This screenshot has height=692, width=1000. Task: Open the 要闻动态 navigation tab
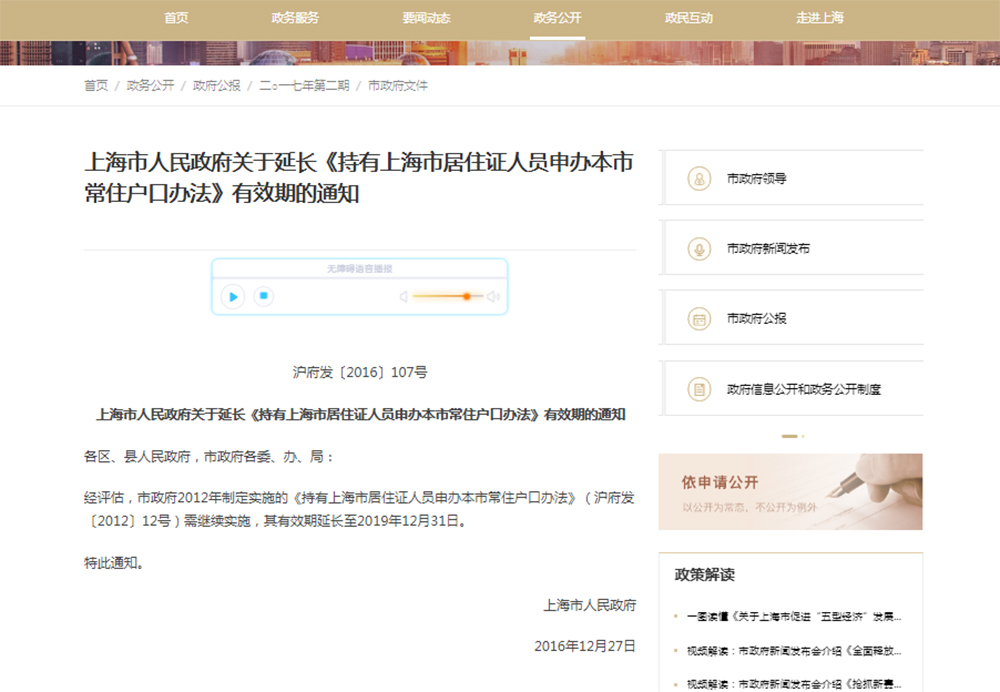click(426, 18)
